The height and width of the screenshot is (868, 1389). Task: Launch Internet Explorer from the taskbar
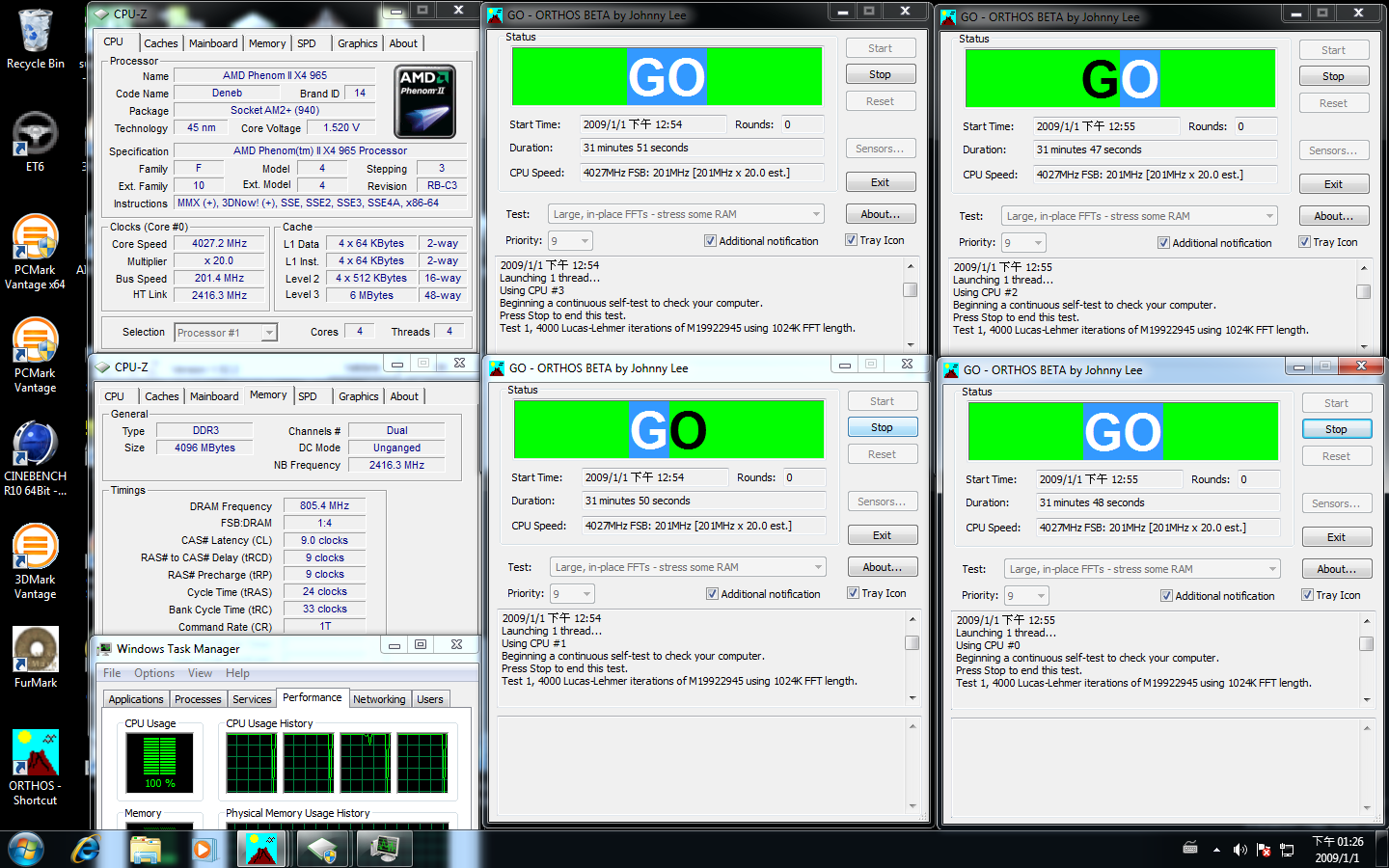point(86,850)
